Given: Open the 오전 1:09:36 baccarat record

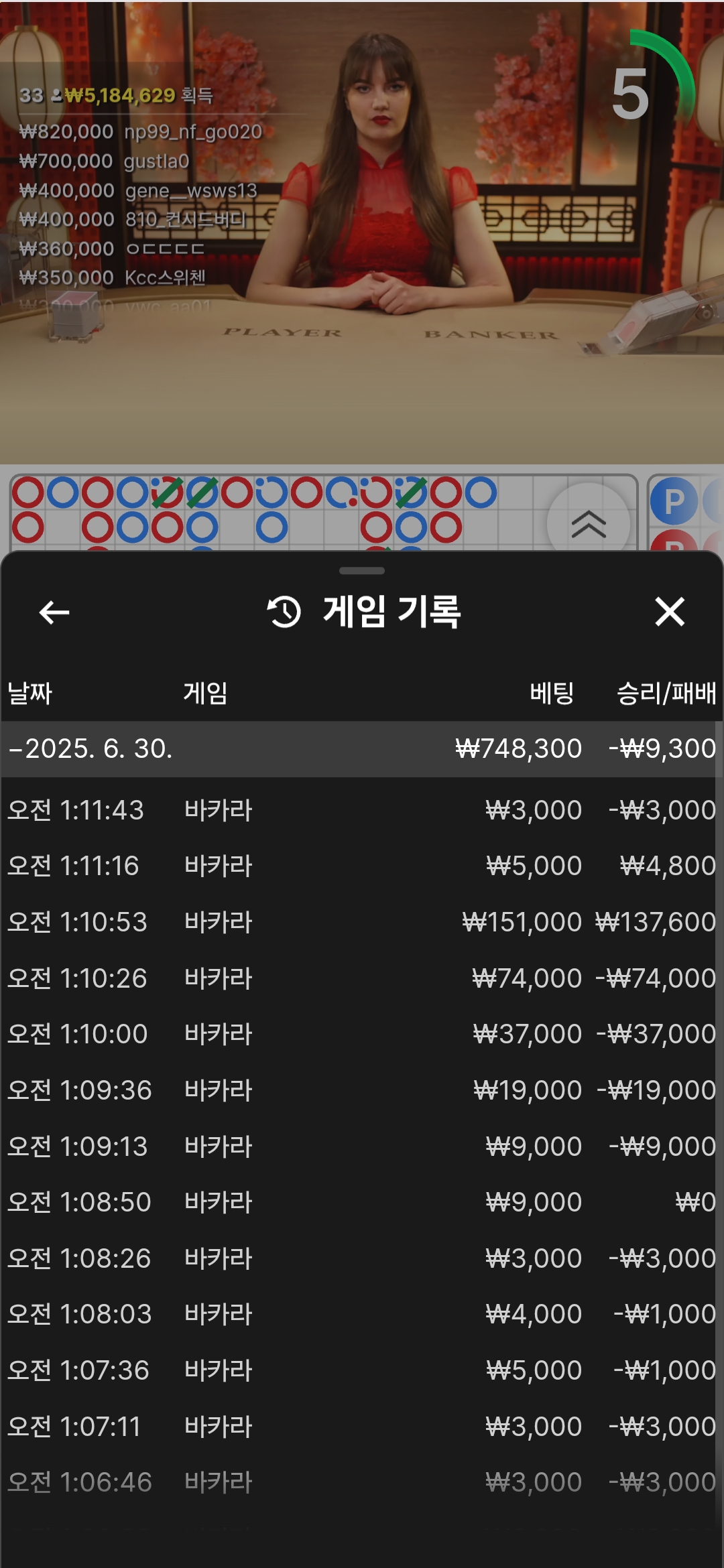Looking at the screenshot, I should coord(362,1090).
